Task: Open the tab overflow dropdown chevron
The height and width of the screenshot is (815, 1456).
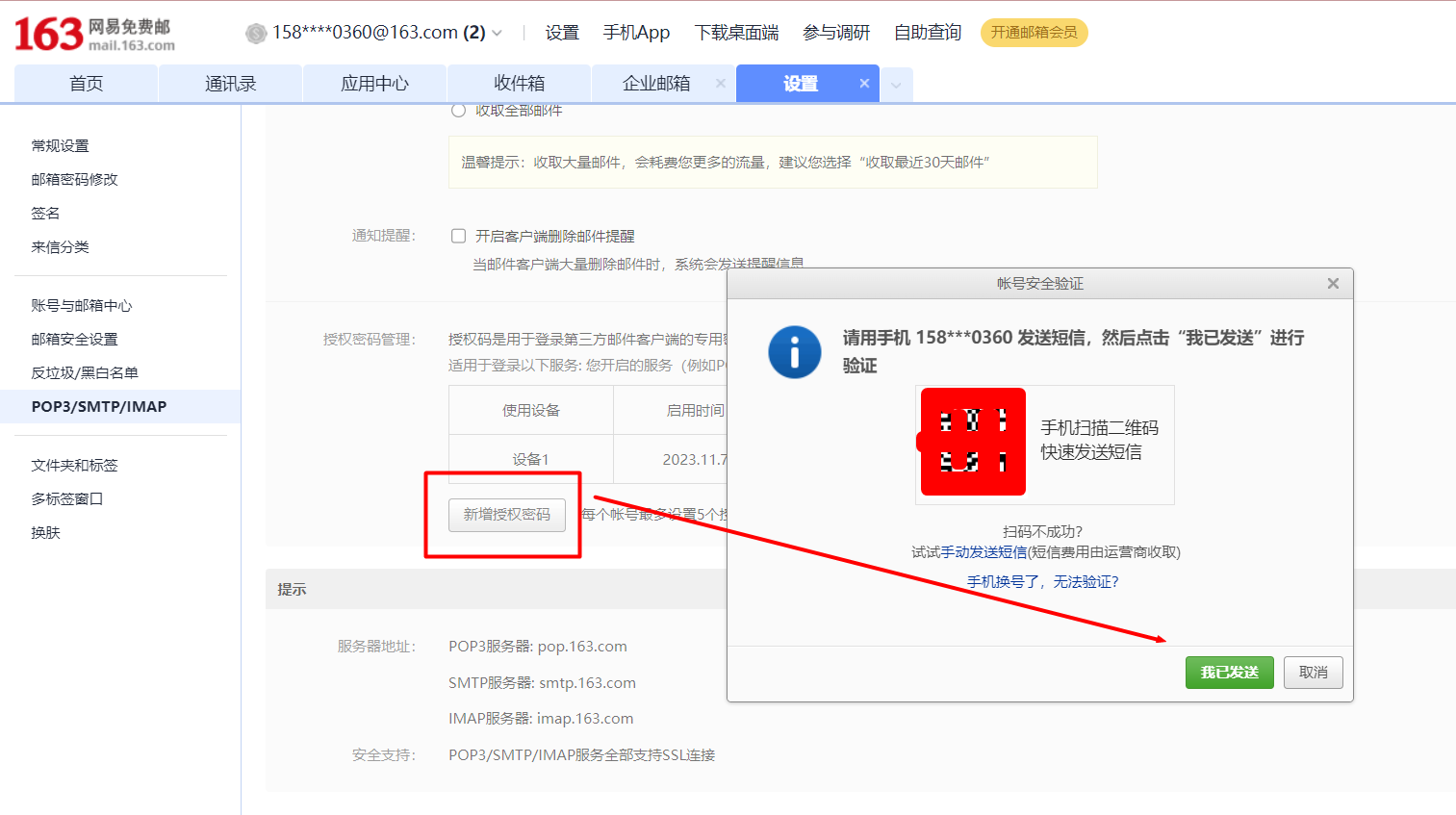Action: click(x=896, y=85)
